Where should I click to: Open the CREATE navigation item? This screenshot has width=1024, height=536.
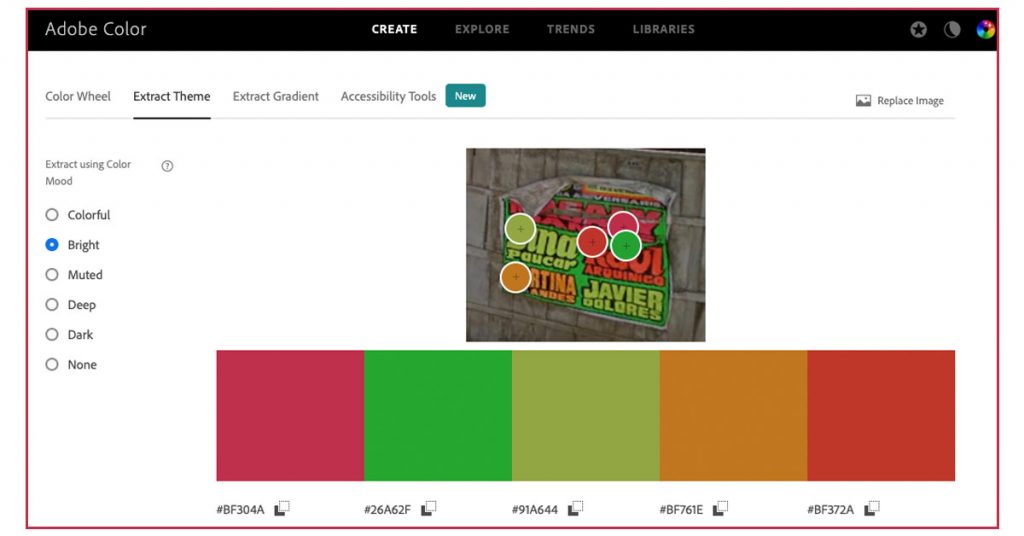(x=394, y=29)
